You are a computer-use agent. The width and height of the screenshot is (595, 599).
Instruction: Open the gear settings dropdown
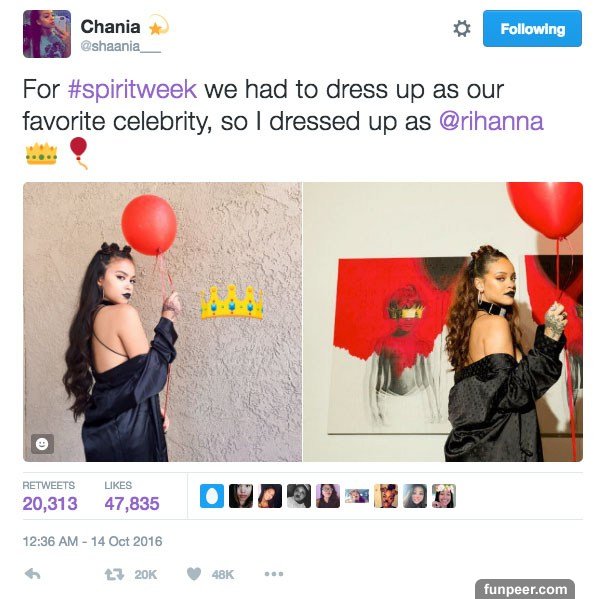point(462,29)
